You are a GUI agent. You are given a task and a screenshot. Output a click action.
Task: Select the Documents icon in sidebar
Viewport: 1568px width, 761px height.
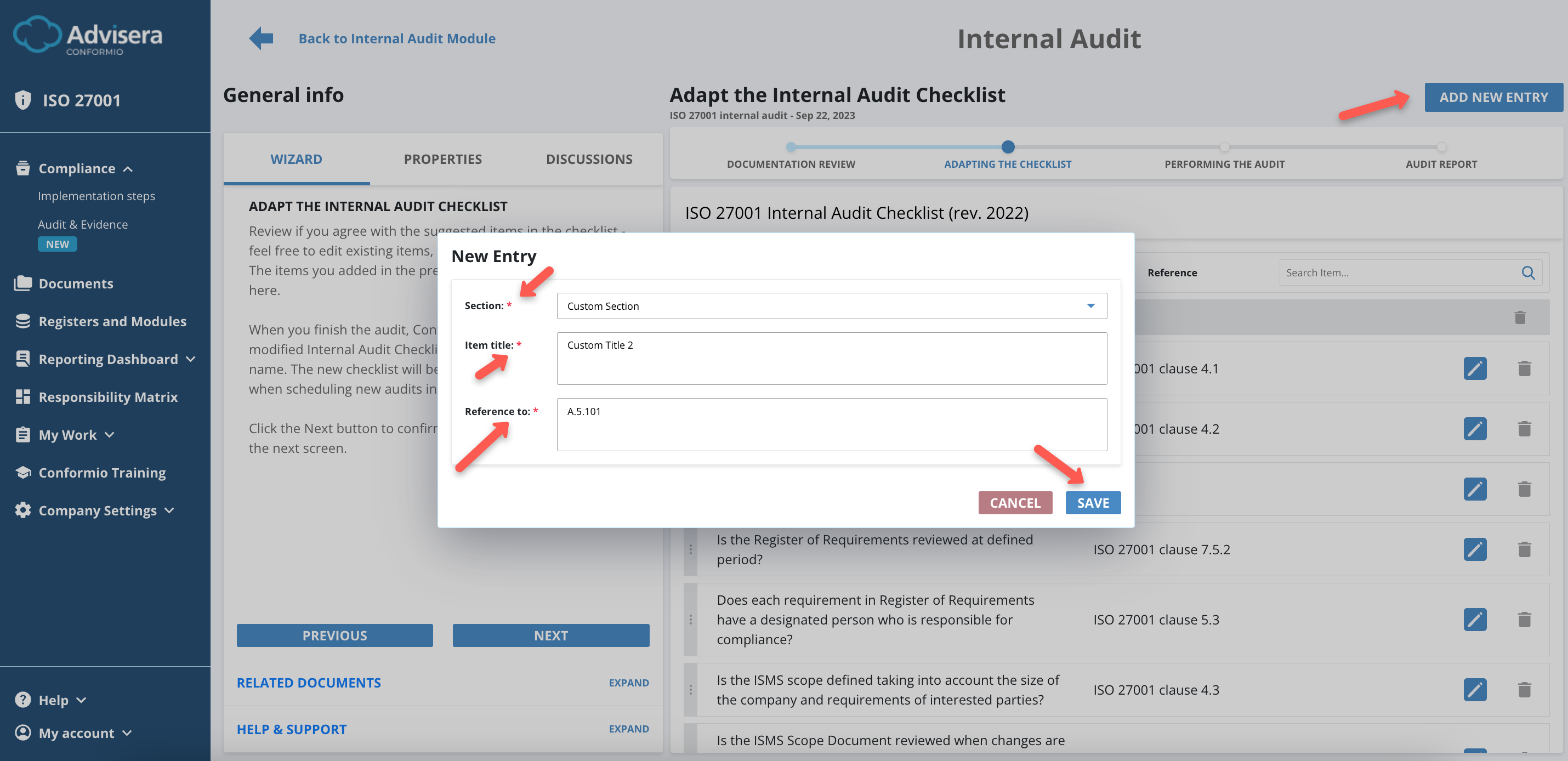[22, 282]
